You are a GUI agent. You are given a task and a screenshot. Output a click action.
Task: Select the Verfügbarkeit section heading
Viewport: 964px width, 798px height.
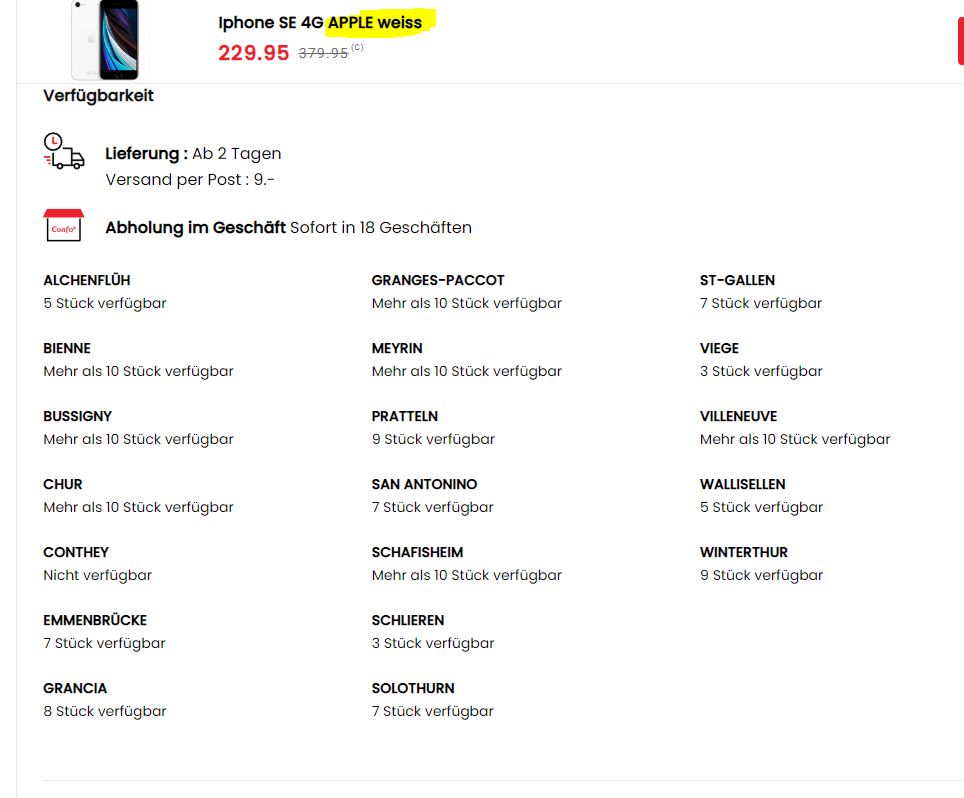[x=98, y=96]
